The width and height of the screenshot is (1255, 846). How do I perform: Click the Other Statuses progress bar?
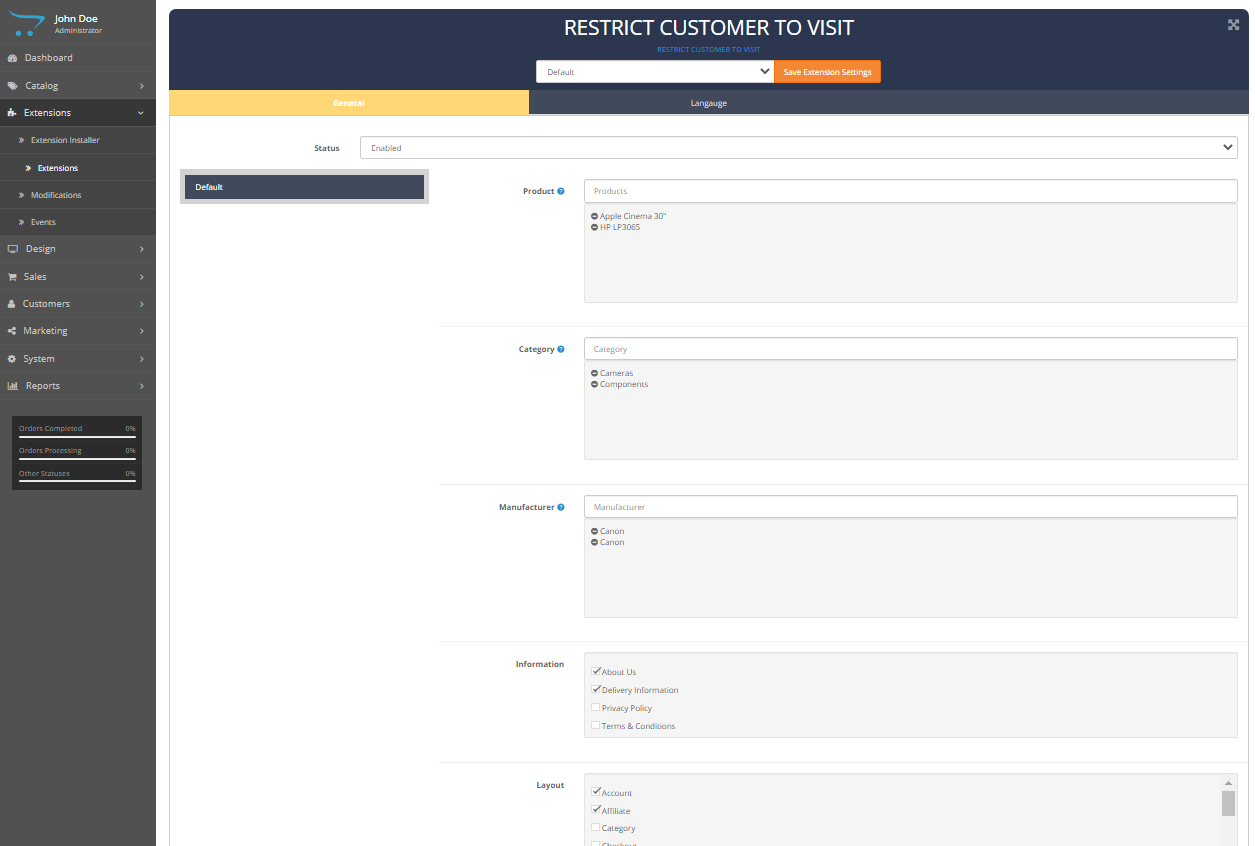tap(77, 481)
